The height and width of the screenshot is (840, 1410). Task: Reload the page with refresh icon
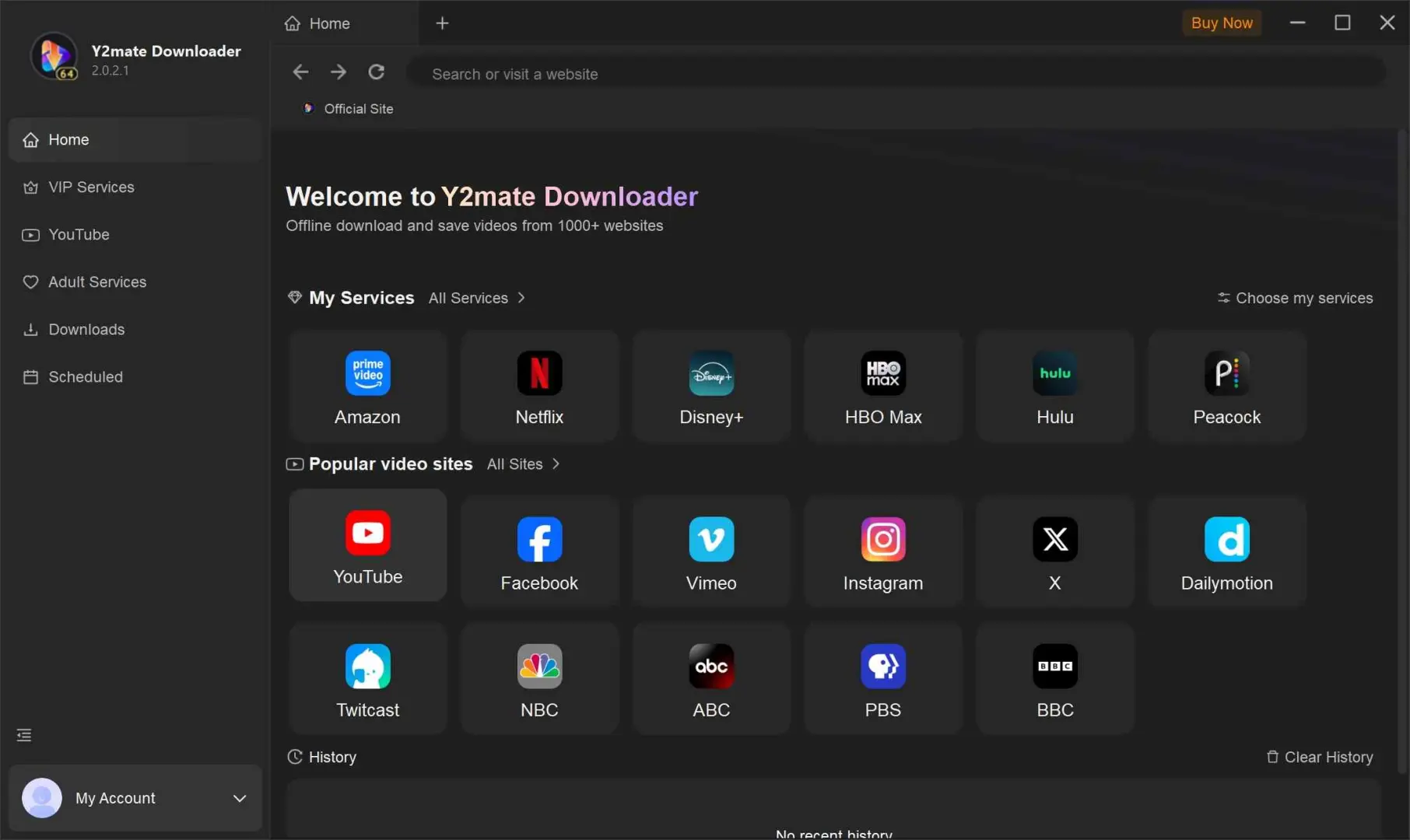click(x=377, y=72)
